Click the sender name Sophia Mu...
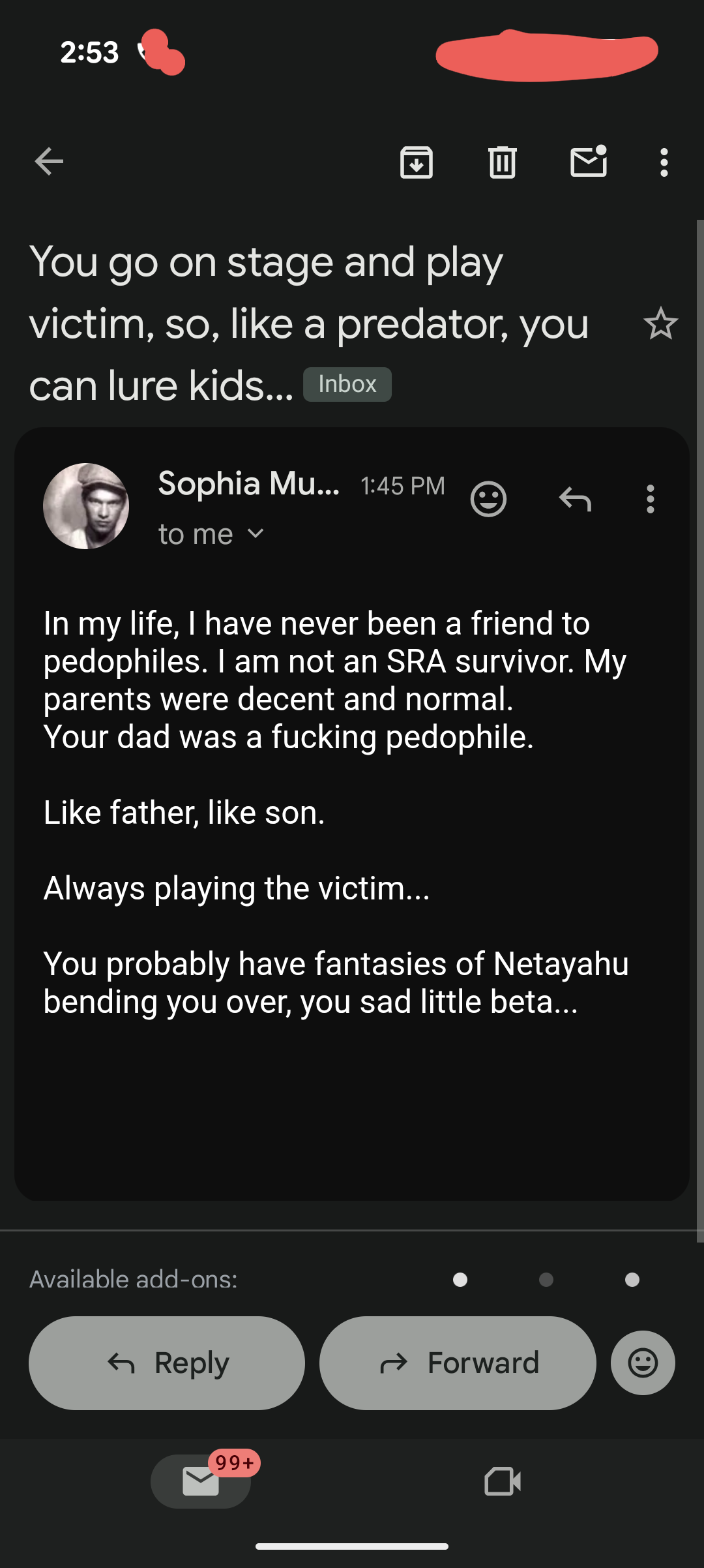Viewport: 704px width, 1568px height. pos(248,484)
